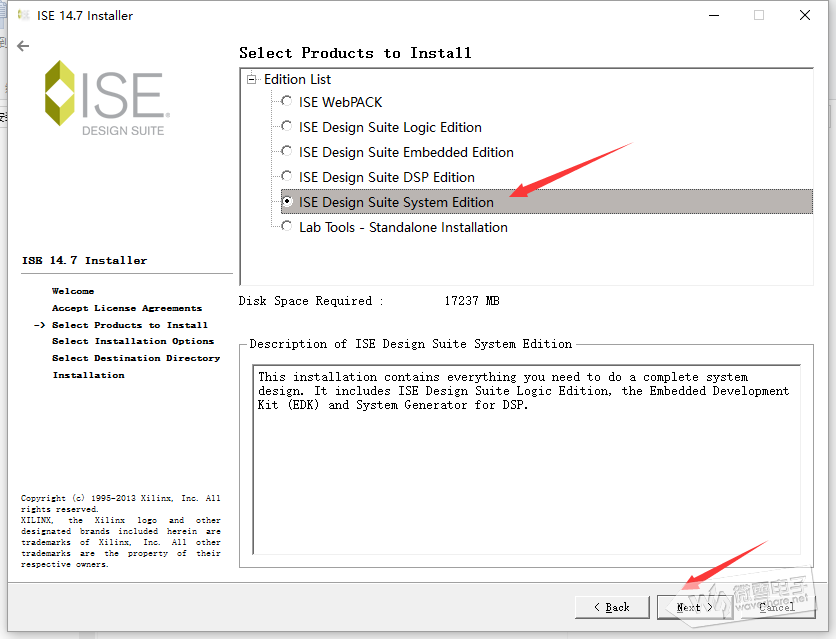Click the installer icon in the title bar
The image size is (836, 639).
pos(23,15)
